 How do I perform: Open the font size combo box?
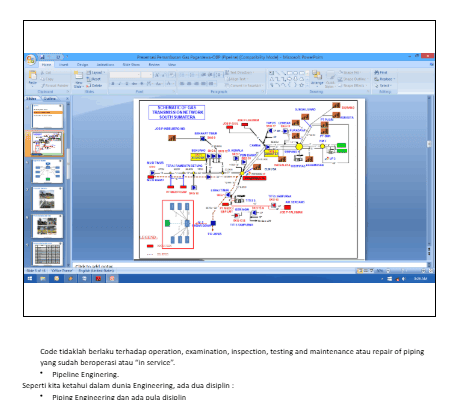(x=147, y=75)
